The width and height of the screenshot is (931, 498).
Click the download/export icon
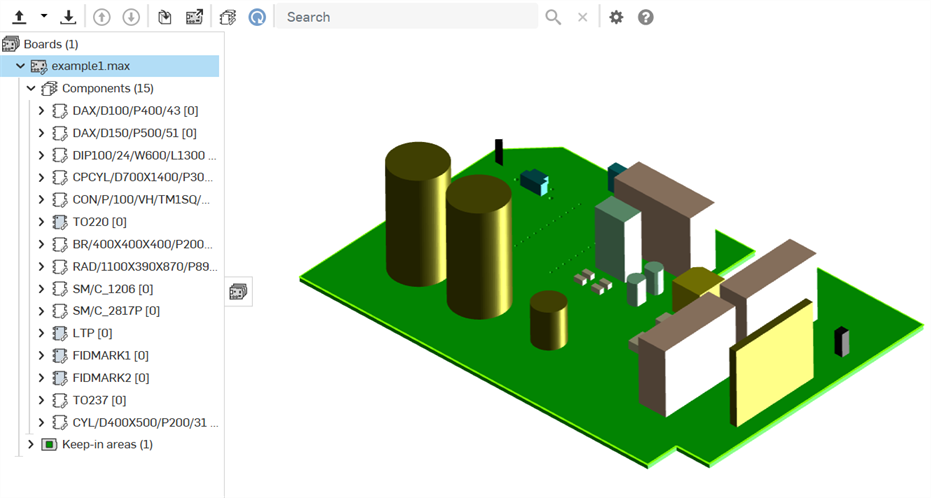[x=68, y=17]
